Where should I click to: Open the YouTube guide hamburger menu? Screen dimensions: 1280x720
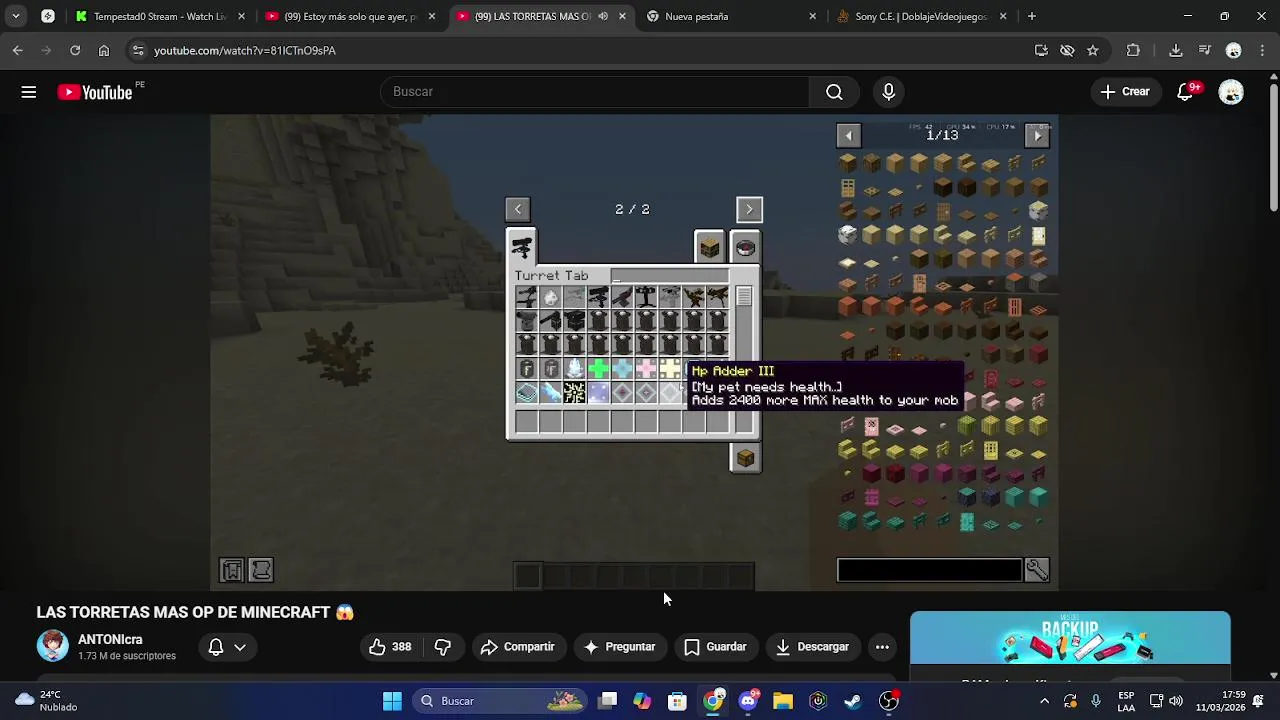coord(29,92)
